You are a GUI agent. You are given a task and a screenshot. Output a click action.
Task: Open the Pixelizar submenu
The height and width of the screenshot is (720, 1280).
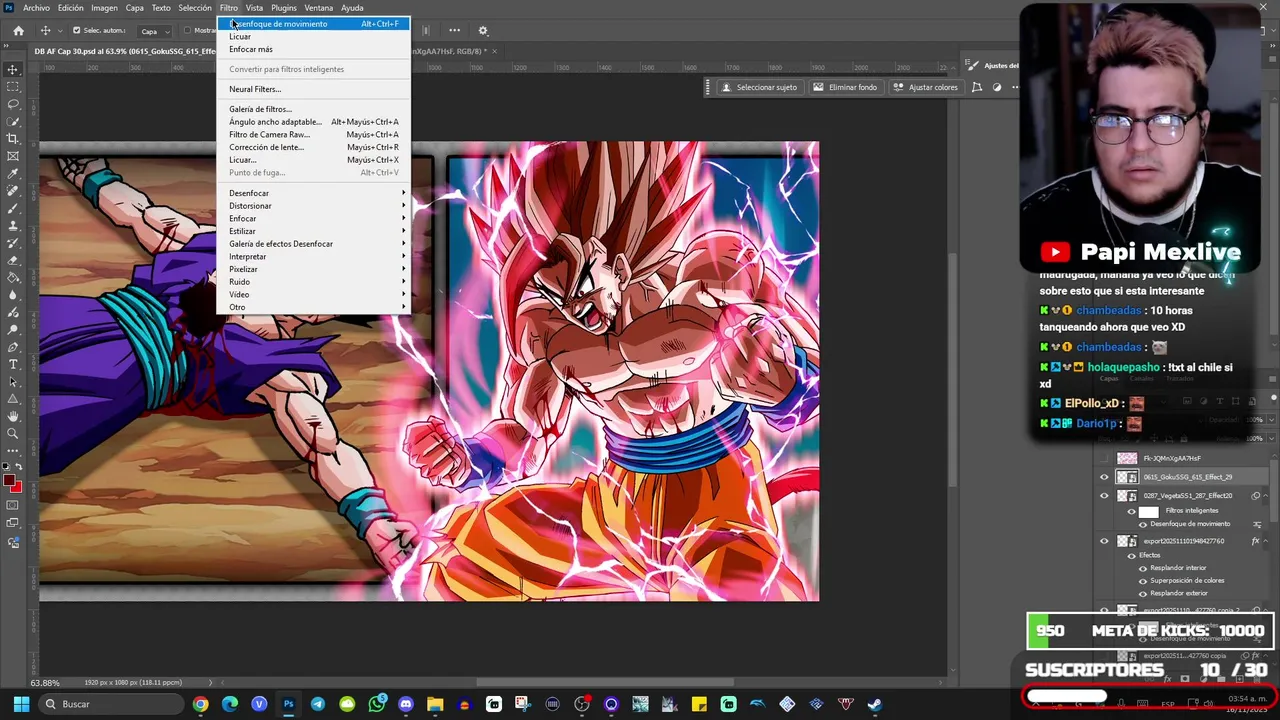click(x=313, y=269)
